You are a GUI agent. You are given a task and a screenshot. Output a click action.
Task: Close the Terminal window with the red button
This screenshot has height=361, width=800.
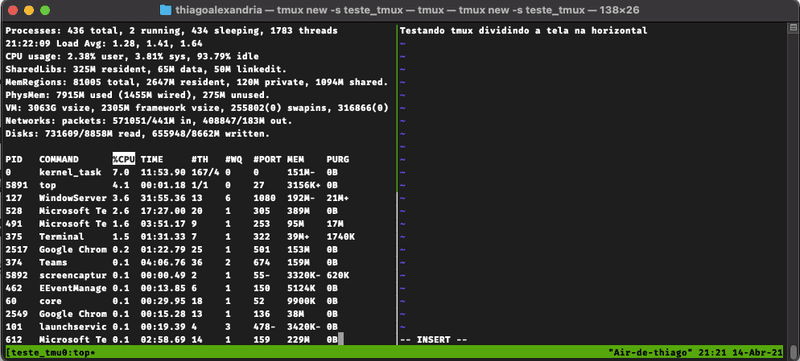pos(13,10)
